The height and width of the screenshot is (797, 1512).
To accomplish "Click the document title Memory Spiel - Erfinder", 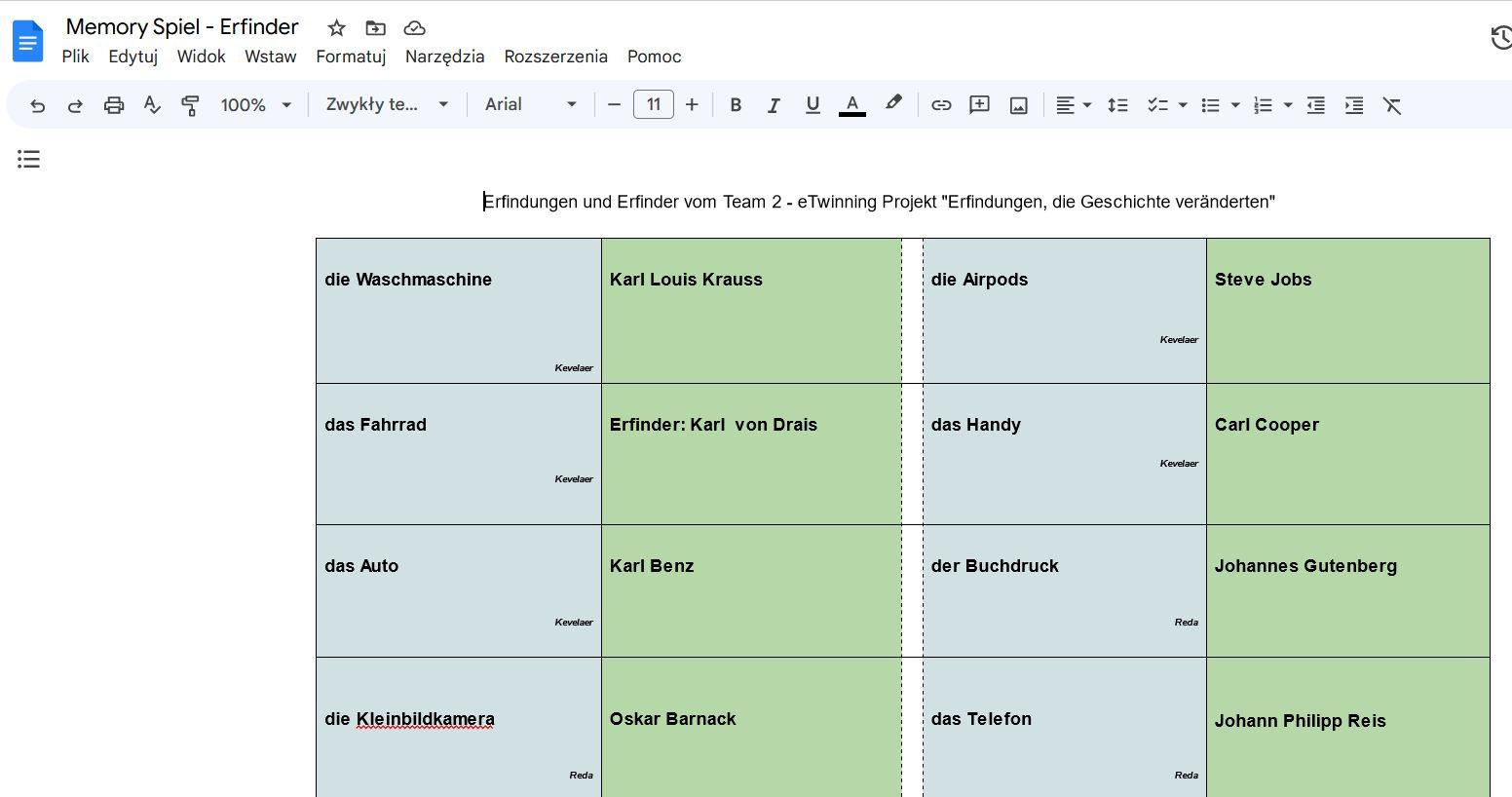I will click(x=182, y=27).
